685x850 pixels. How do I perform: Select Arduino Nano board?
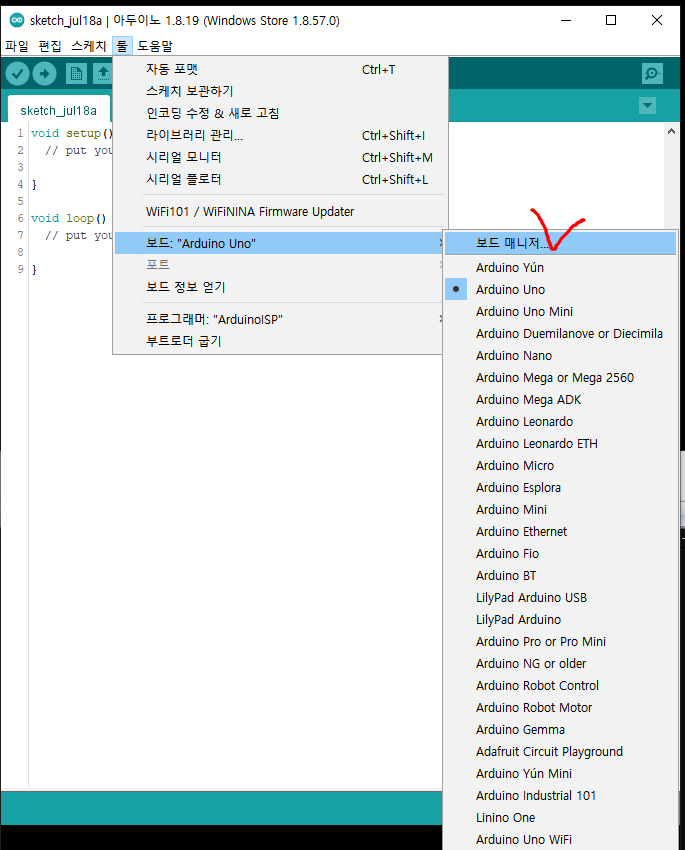560,356
